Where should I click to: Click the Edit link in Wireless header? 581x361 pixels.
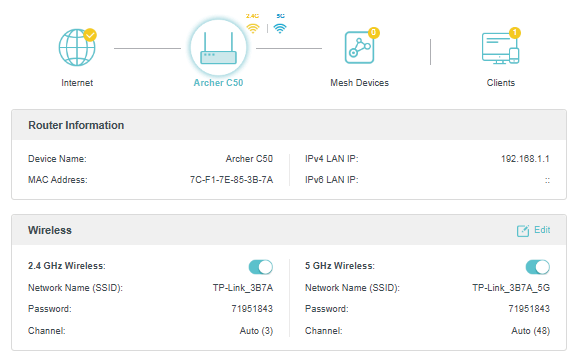tap(542, 230)
